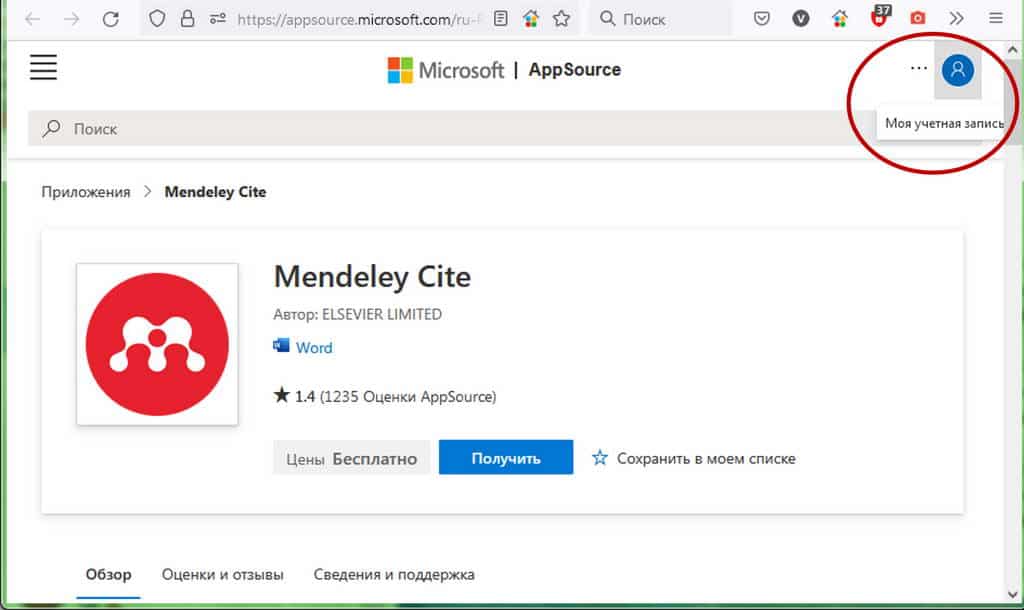
Task: Click the appsource.microsoft.com address bar URL
Action: pyautogui.click(x=359, y=20)
